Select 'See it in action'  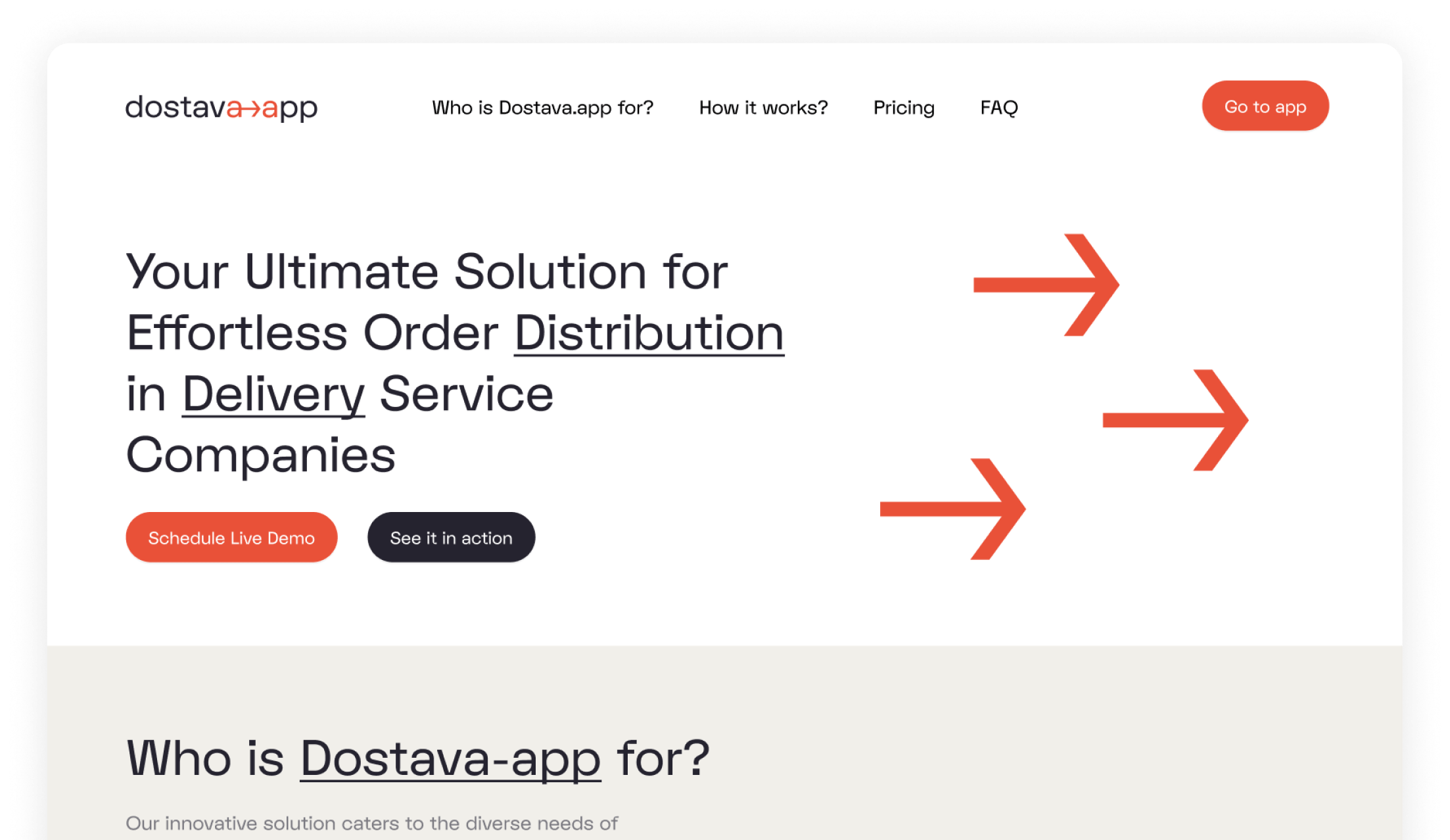[x=451, y=537]
